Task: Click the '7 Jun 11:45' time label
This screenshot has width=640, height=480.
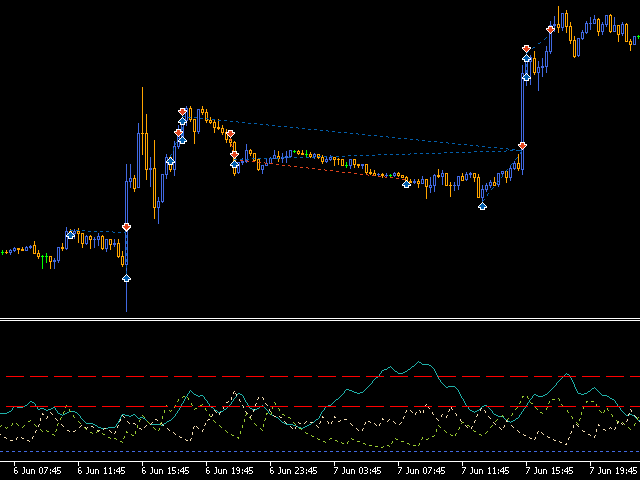Action: click(x=485, y=471)
